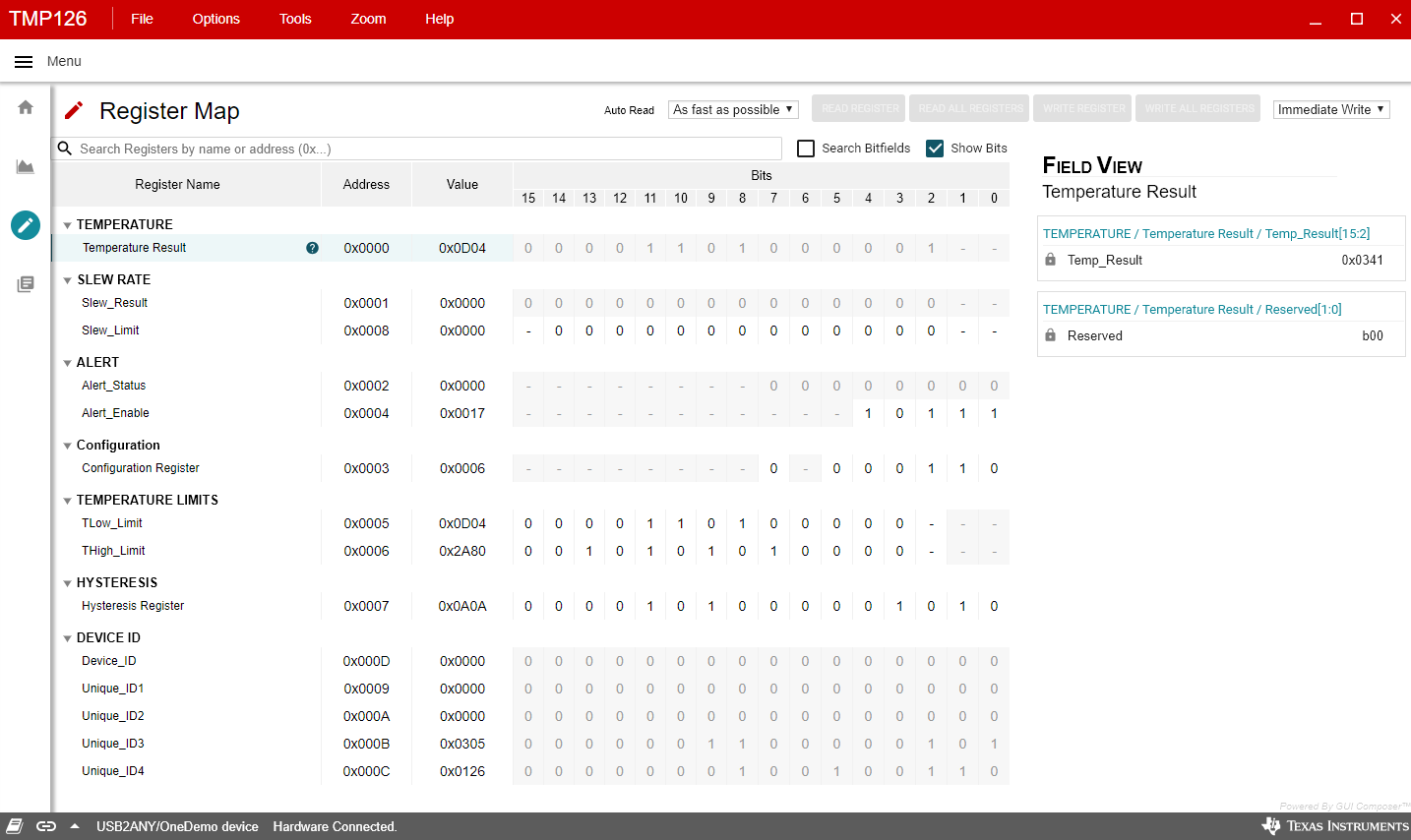
Task: Uncheck the Show Bits checkbox
Action: (935, 149)
